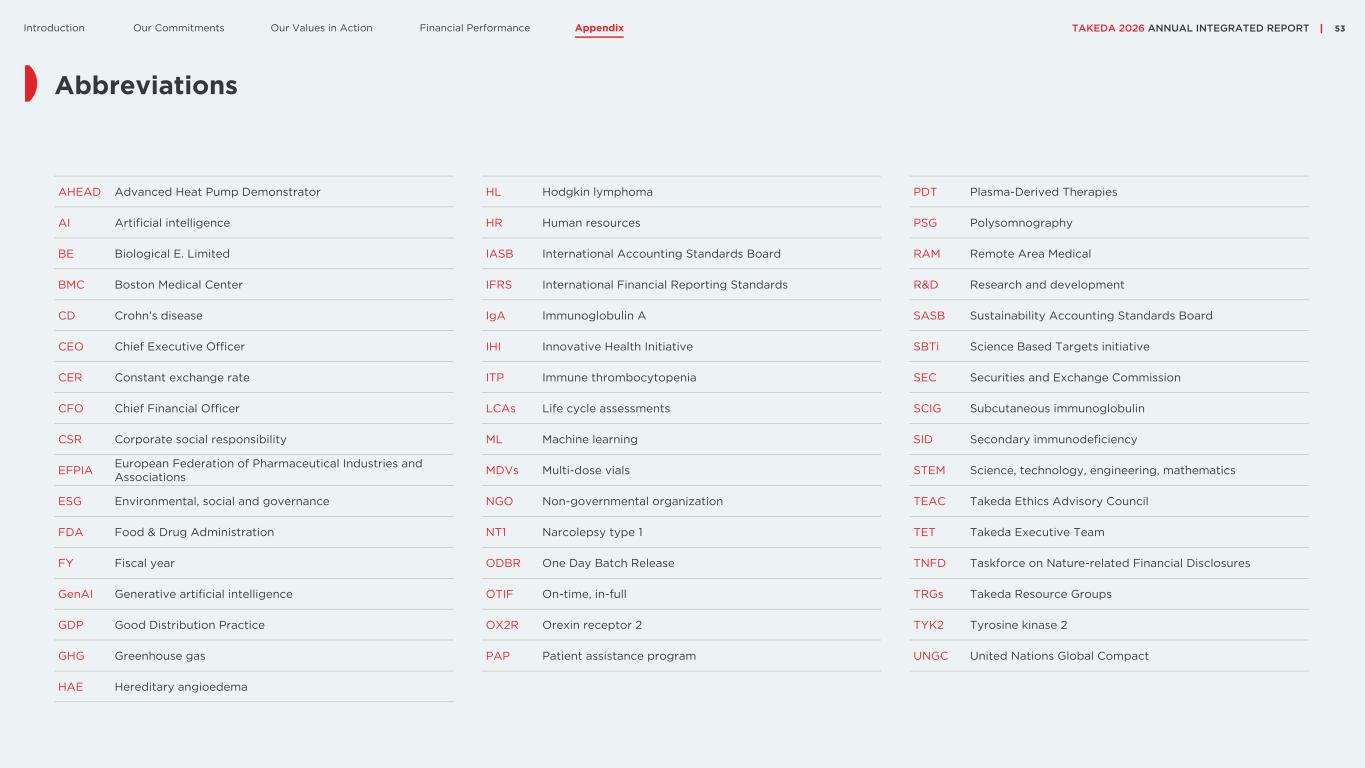Select the R&D abbreviation

(x=926, y=285)
